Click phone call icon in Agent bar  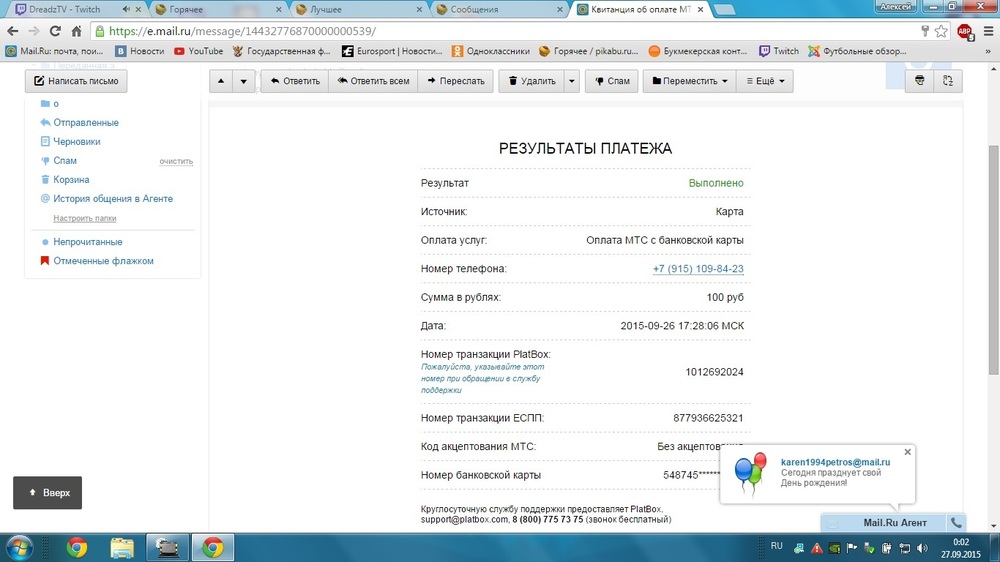(x=956, y=522)
